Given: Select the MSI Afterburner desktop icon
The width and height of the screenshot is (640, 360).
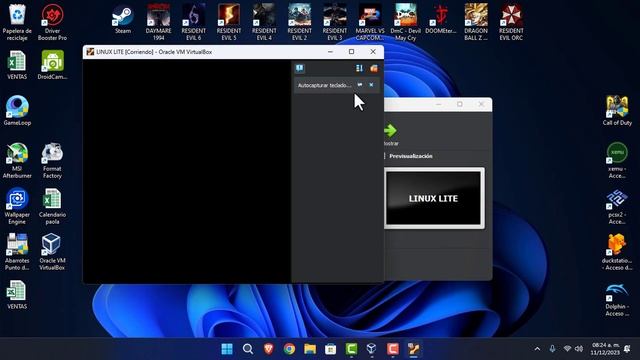Looking at the screenshot, I should pyautogui.click(x=17, y=160).
